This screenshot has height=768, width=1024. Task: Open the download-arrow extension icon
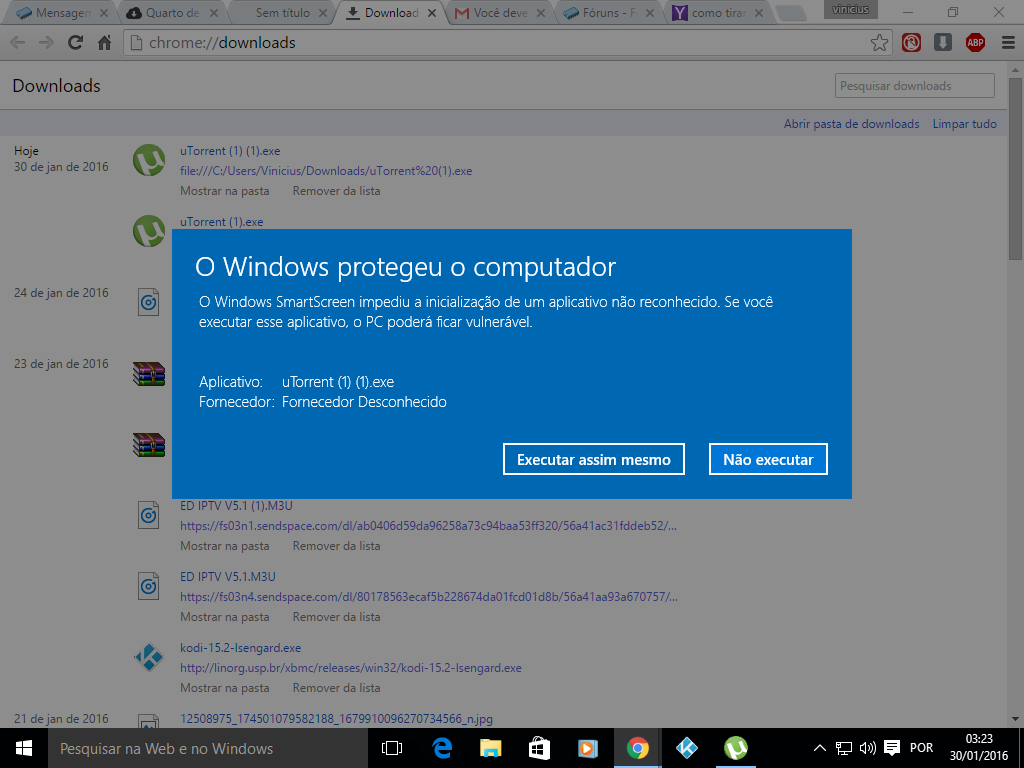pos(942,43)
